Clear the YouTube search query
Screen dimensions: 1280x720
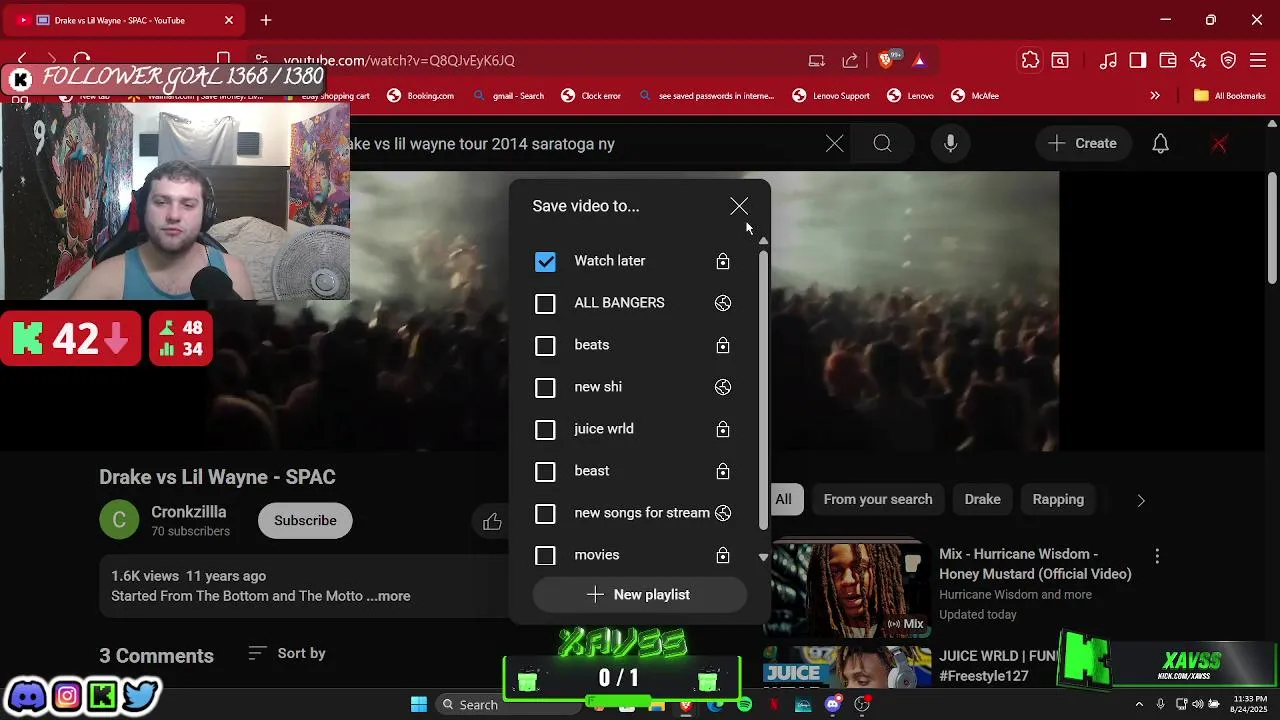[834, 144]
